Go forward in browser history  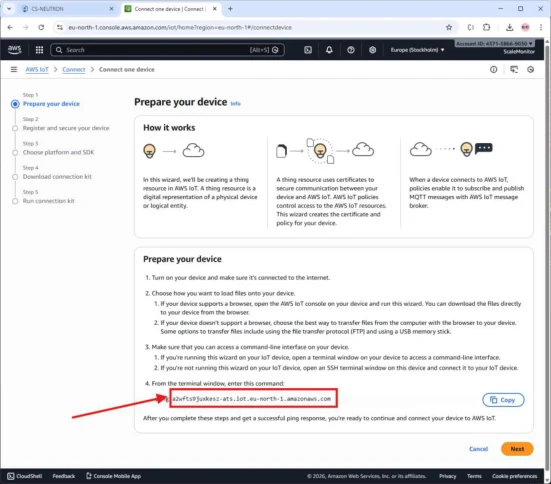[x=25, y=27]
